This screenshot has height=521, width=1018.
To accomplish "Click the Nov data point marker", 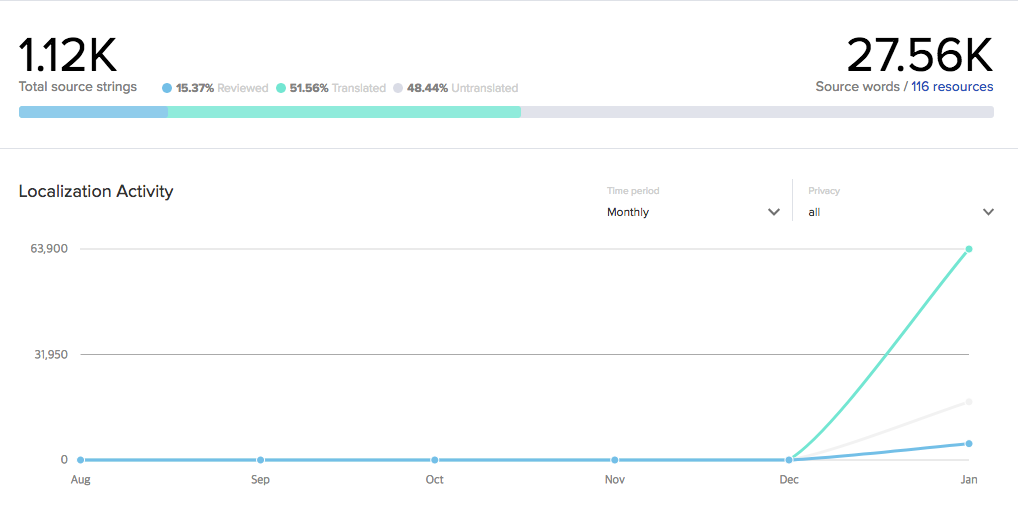I will coord(615,460).
